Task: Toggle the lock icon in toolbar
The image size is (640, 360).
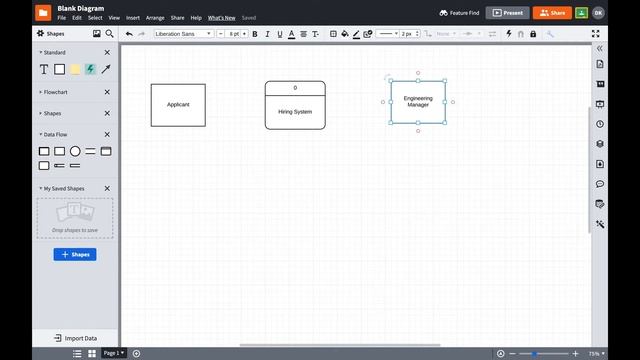Action: (533, 34)
